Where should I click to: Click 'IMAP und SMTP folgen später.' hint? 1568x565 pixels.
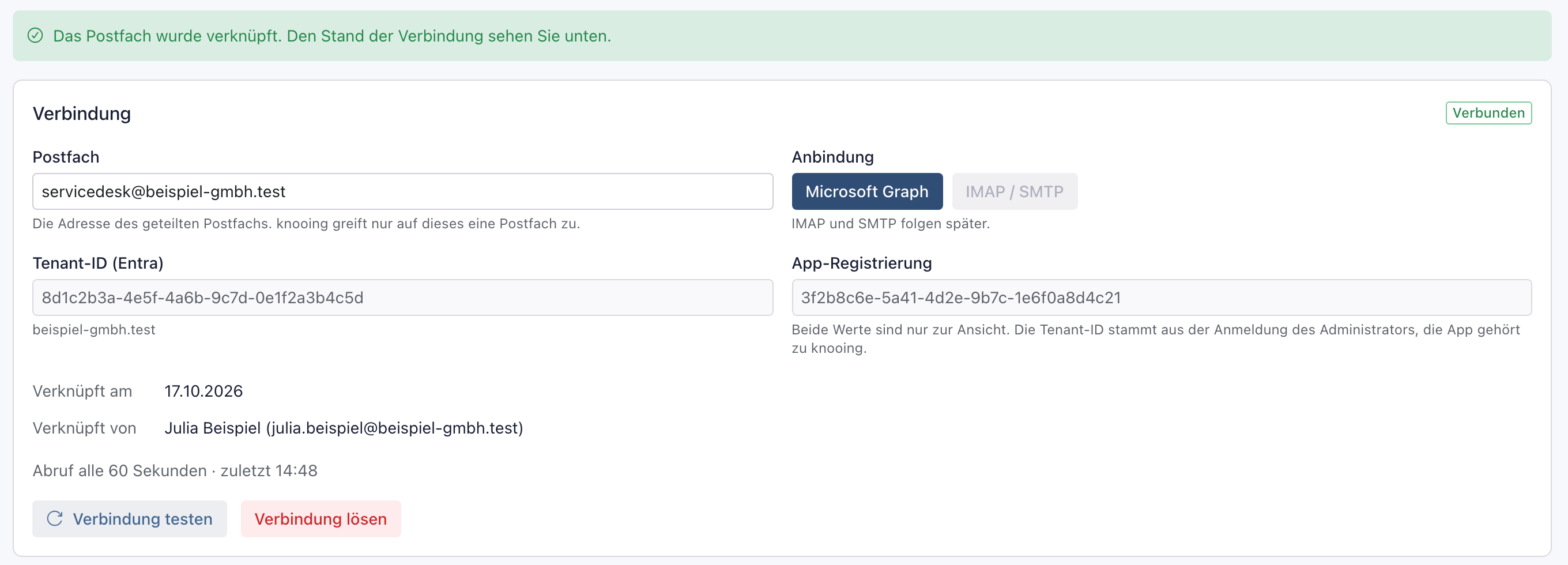(x=891, y=224)
